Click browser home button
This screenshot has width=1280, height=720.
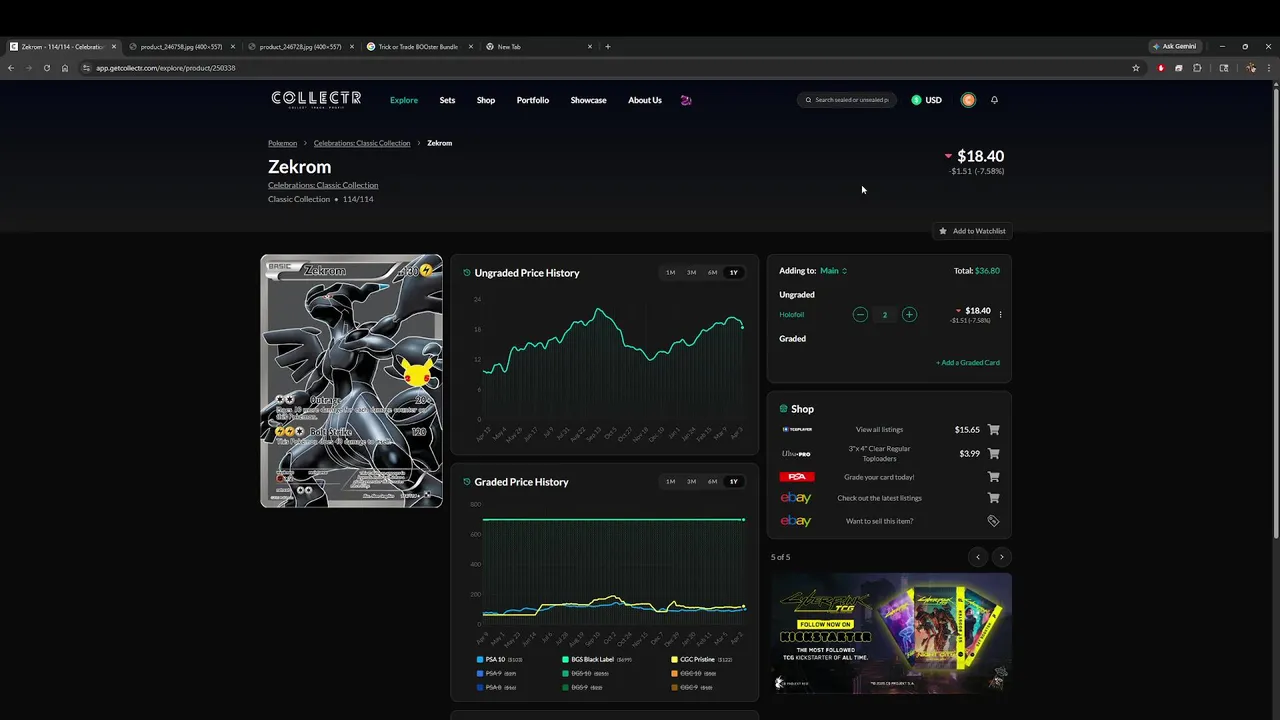click(64, 68)
